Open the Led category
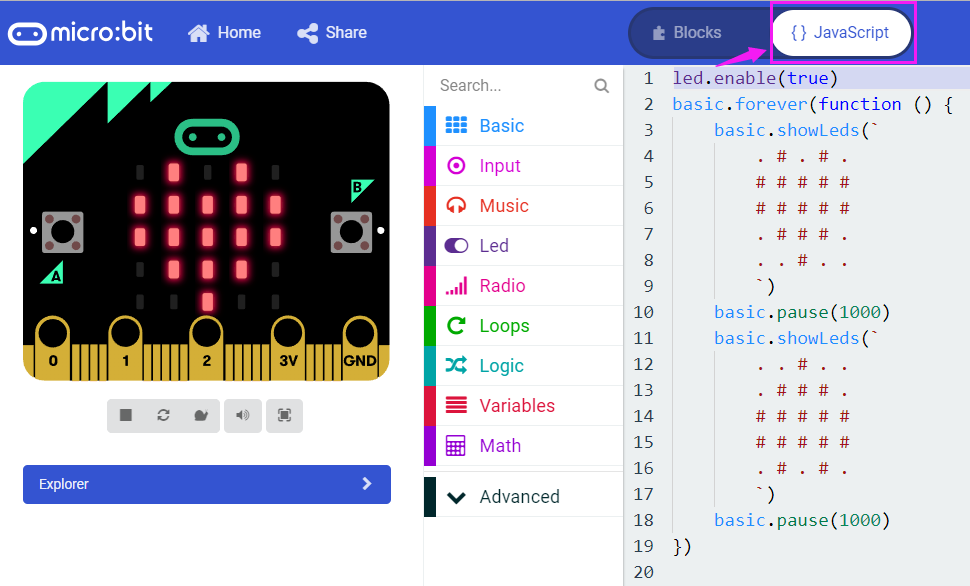 point(523,246)
